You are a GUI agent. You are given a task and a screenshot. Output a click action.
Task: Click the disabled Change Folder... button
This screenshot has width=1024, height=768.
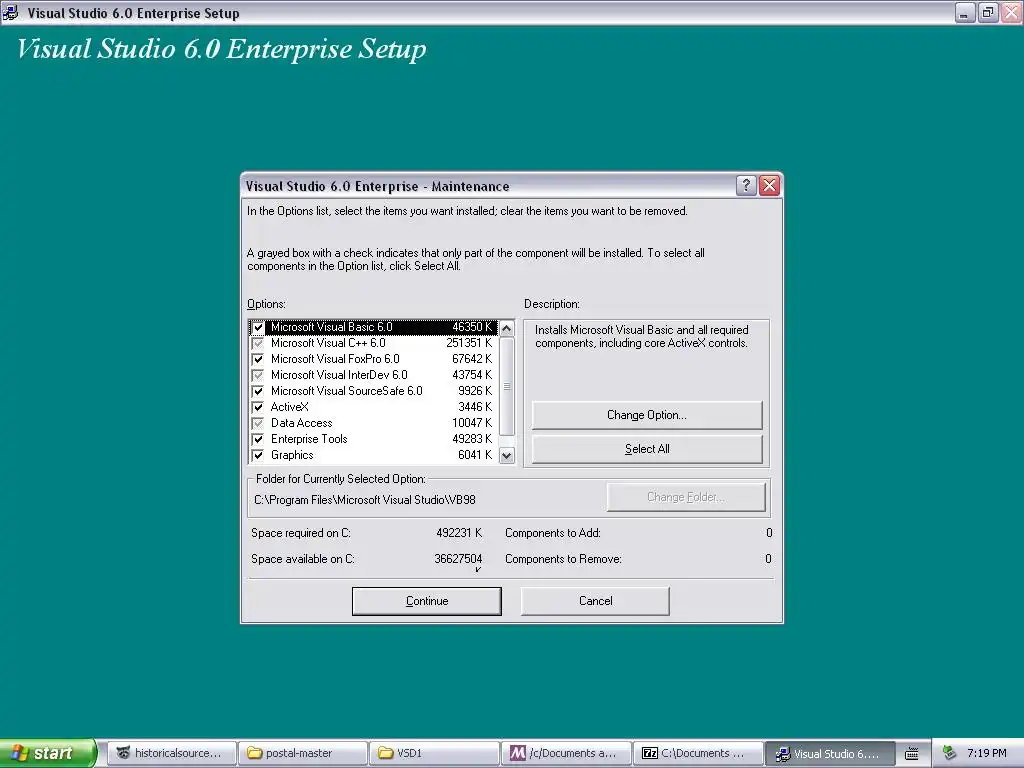[686, 497]
